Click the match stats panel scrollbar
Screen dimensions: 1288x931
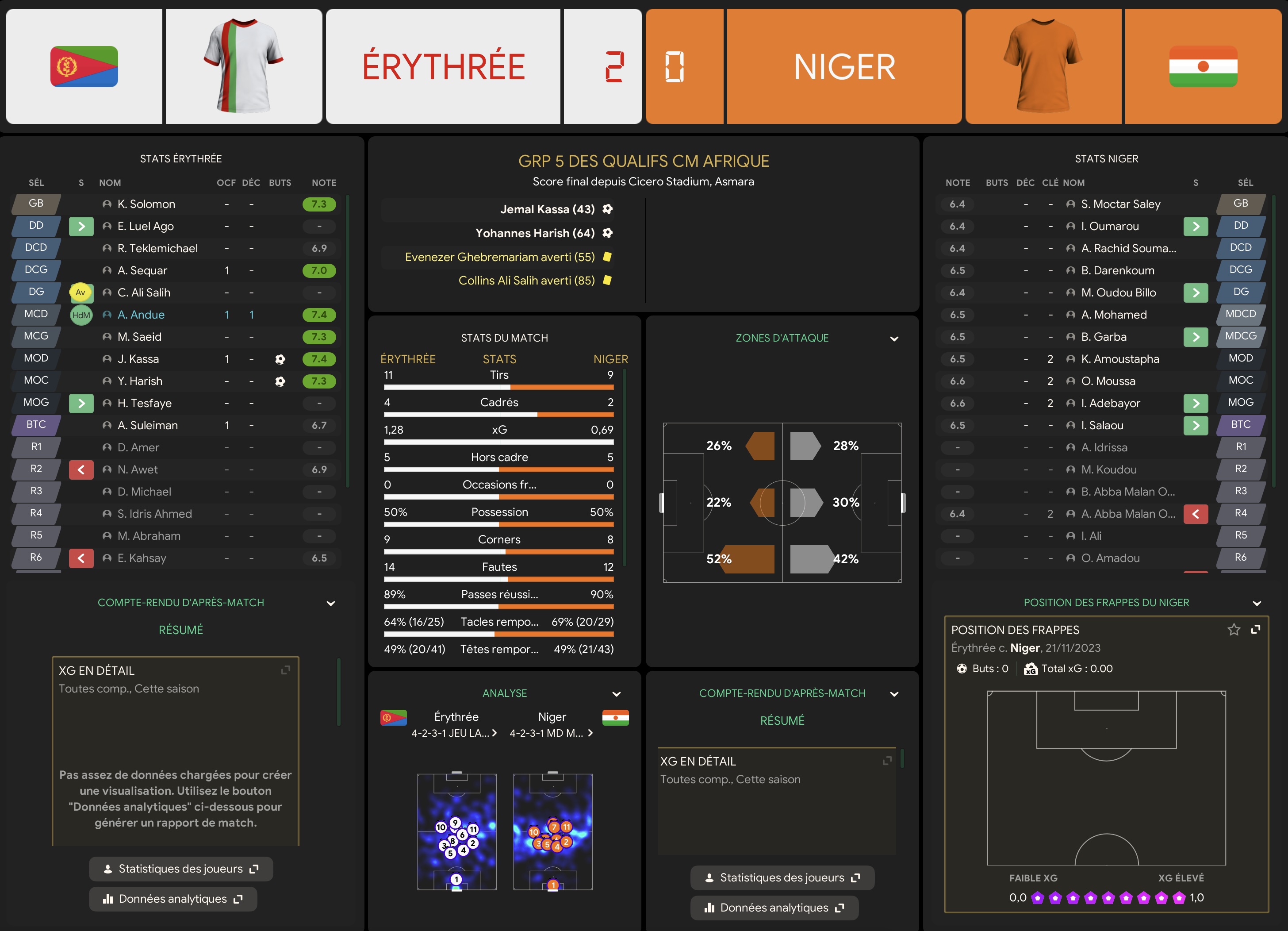point(624,467)
